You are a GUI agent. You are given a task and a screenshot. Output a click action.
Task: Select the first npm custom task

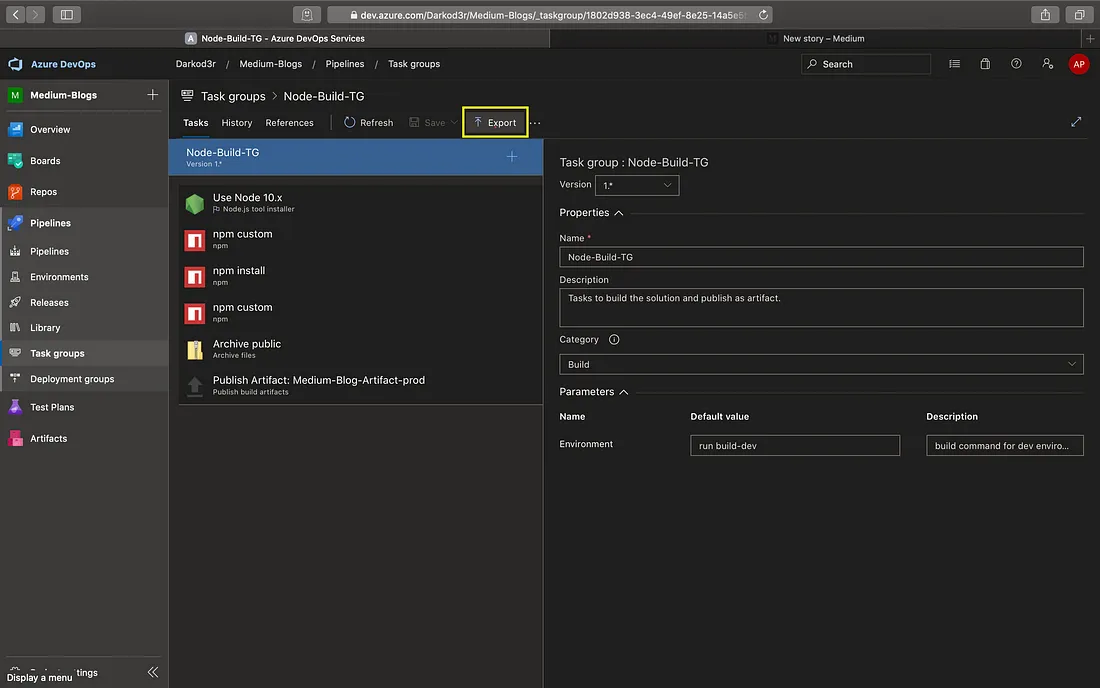click(x=361, y=240)
